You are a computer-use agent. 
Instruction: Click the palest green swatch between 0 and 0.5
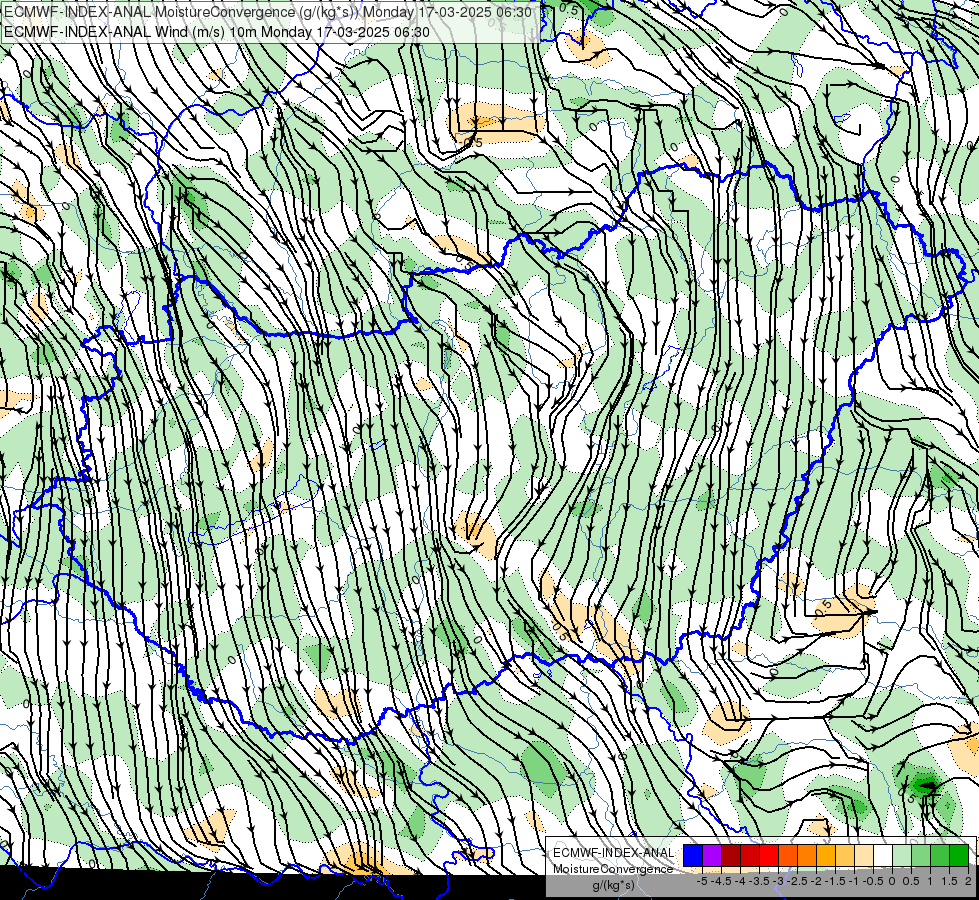(902, 856)
